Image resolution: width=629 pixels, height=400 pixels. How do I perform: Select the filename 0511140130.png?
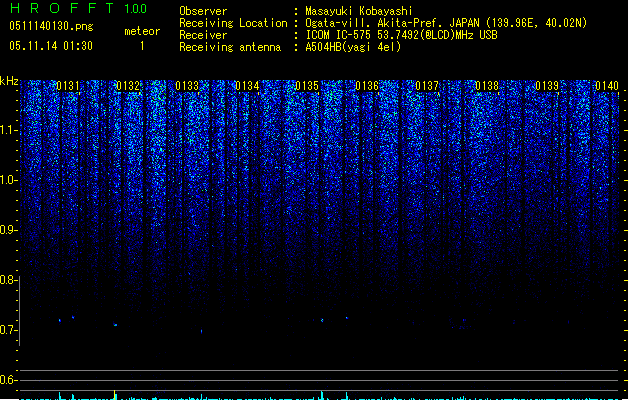point(51,26)
